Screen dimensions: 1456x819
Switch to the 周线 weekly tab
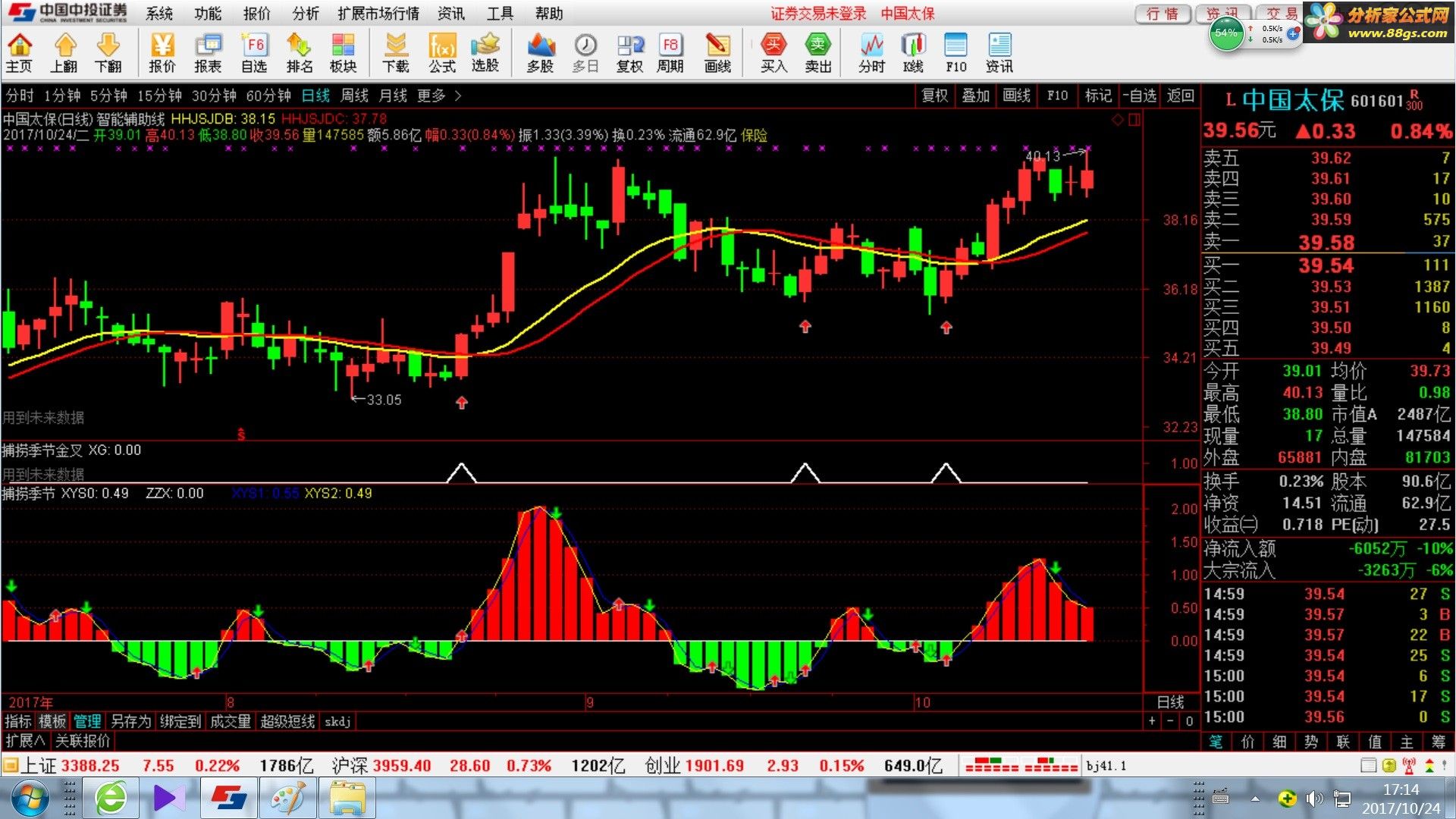(x=354, y=96)
